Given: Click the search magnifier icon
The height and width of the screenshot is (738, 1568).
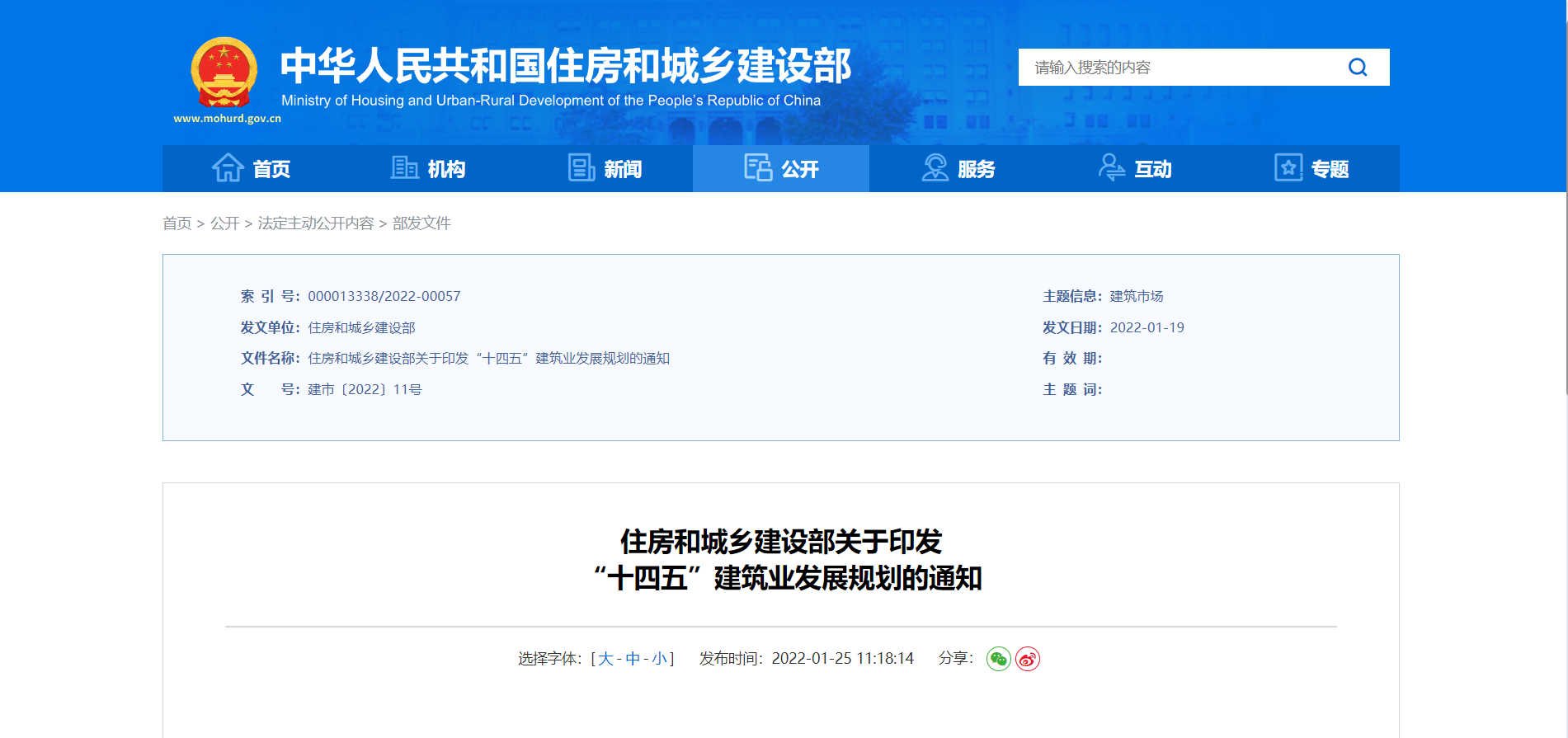Looking at the screenshot, I should click(1357, 68).
